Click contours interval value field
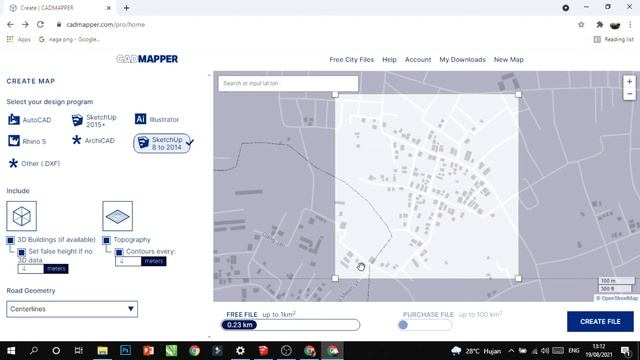640x360 pixels. click(x=128, y=261)
